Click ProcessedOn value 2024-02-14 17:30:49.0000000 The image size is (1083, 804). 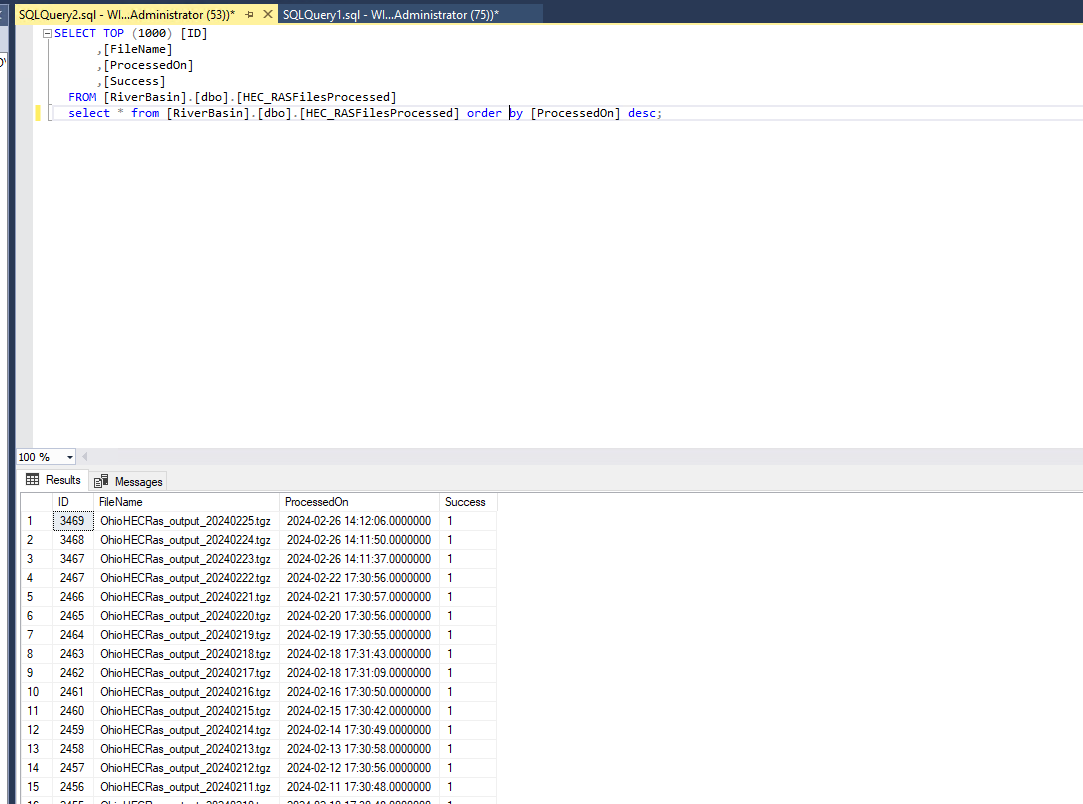click(359, 730)
